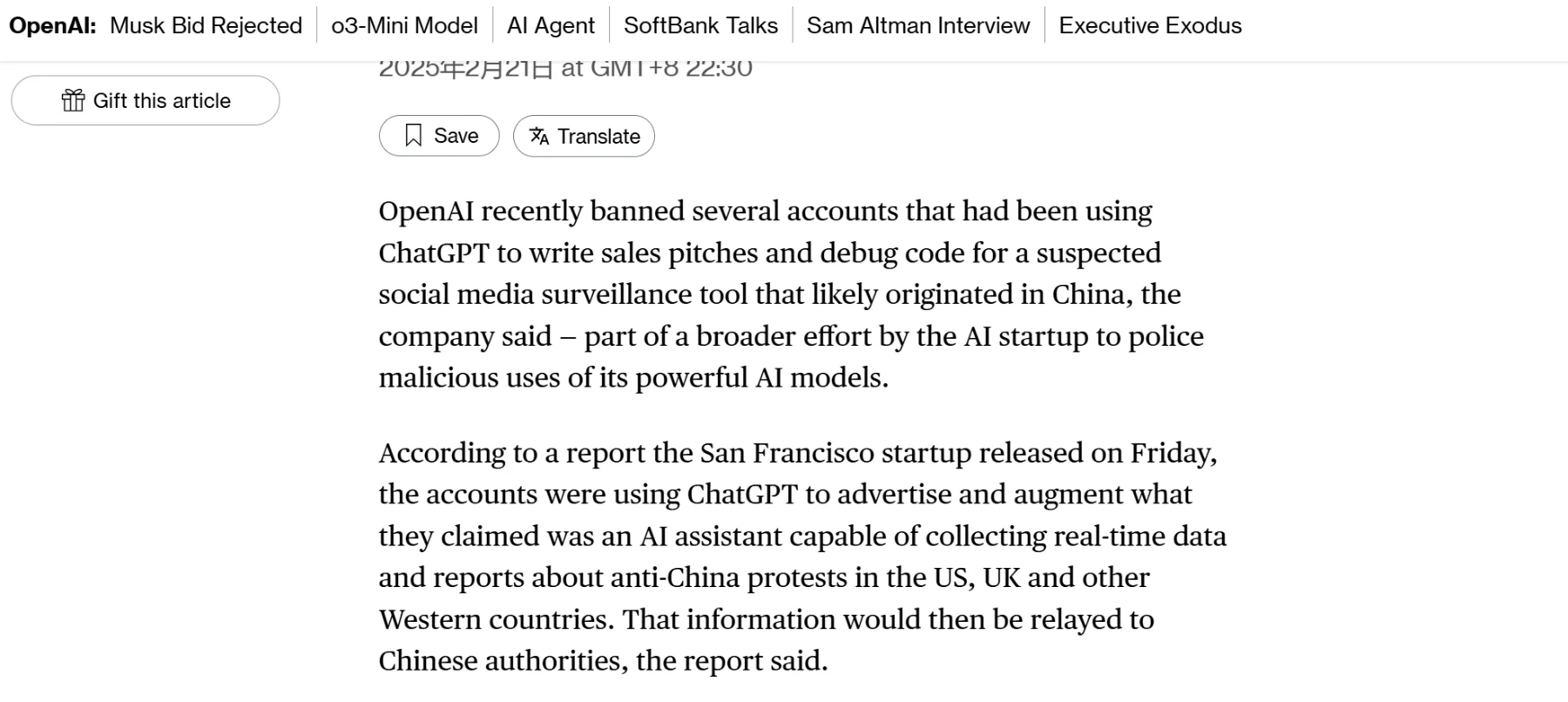Open the Musk Bid Rejected topic
Image resolution: width=1568 pixels, height=702 pixels.
click(206, 25)
